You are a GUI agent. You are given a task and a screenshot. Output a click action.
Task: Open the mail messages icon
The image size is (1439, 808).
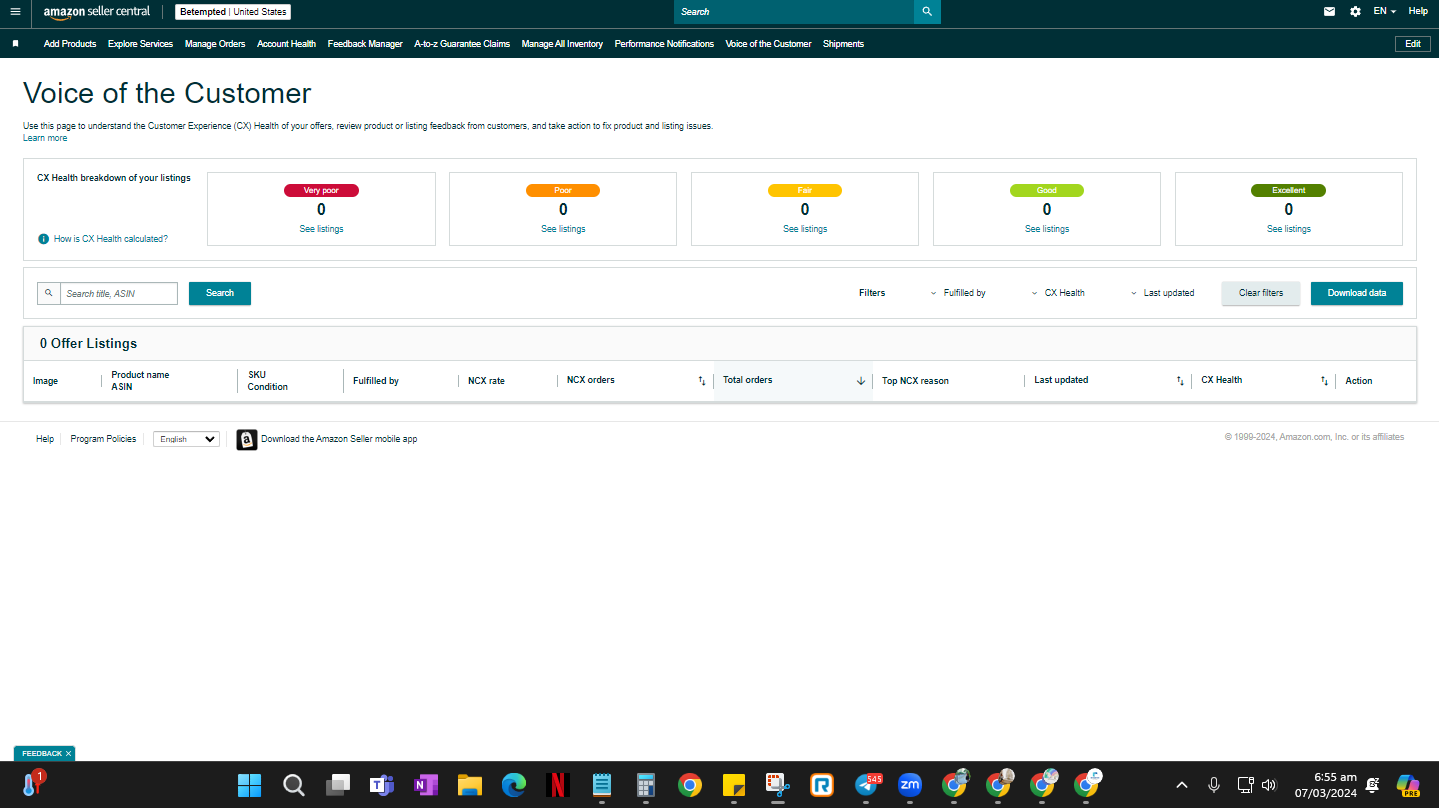click(1329, 11)
